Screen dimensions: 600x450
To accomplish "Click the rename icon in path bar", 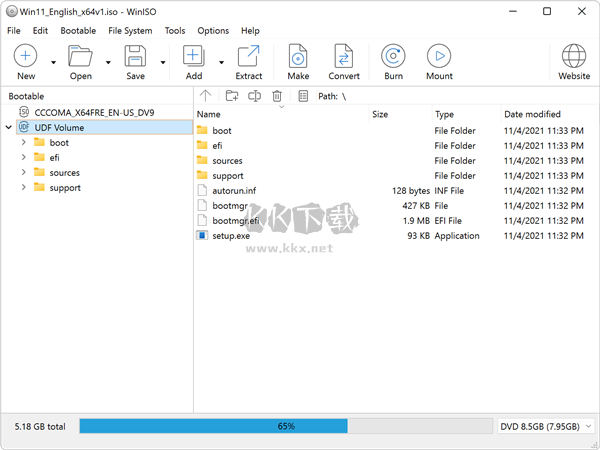I will click(254, 96).
